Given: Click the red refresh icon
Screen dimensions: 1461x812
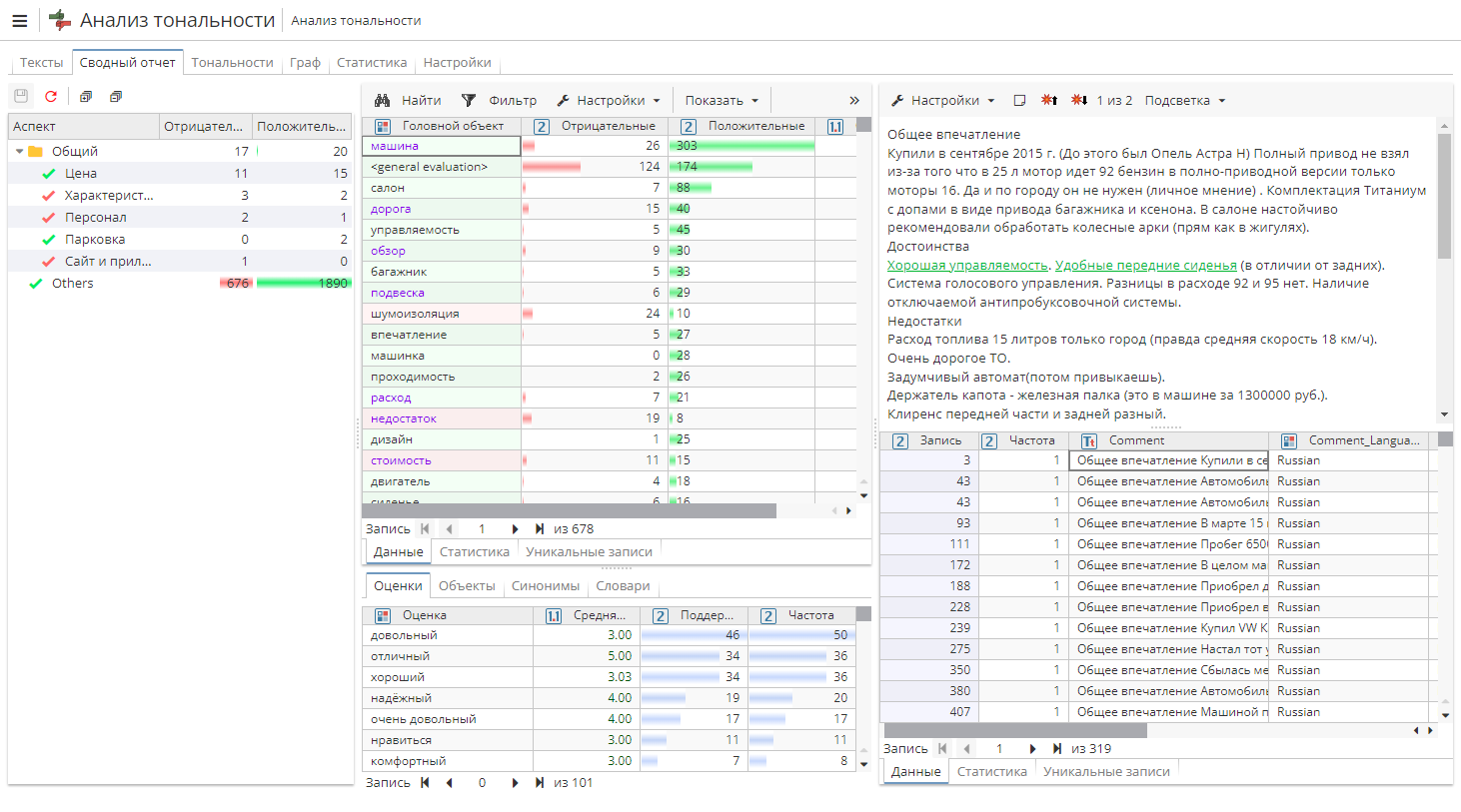Looking at the screenshot, I should pyautogui.click(x=51, y=97).
